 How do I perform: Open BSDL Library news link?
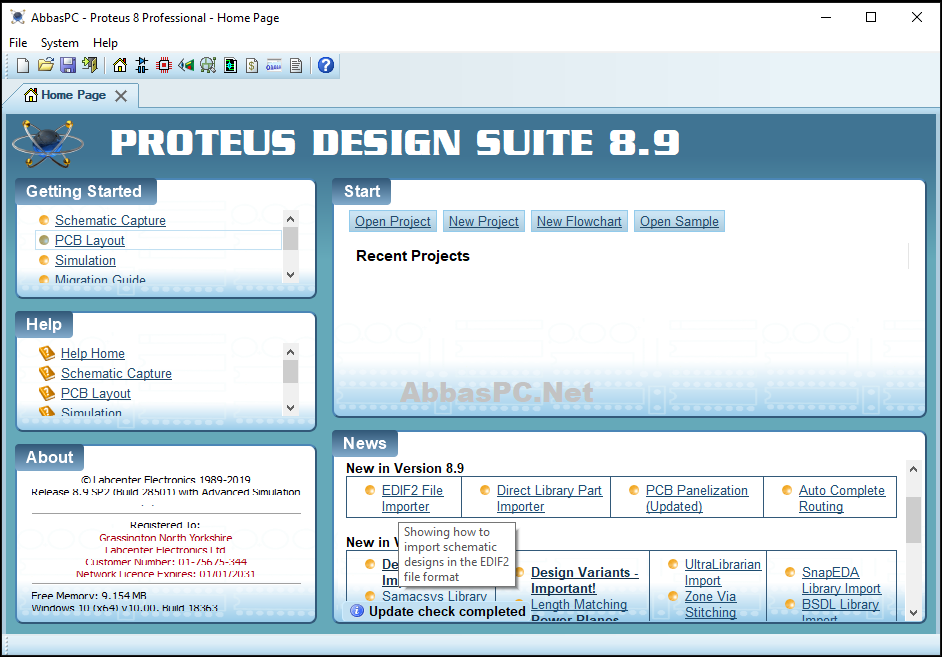click(840, 604)
